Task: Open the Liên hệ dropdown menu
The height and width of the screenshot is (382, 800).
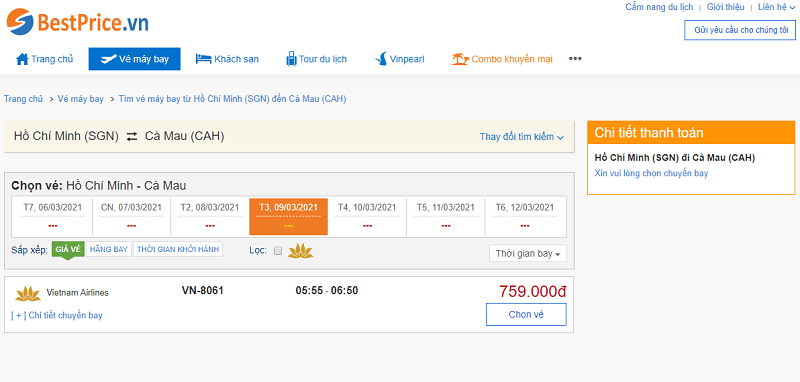Action: click(776, 7)
